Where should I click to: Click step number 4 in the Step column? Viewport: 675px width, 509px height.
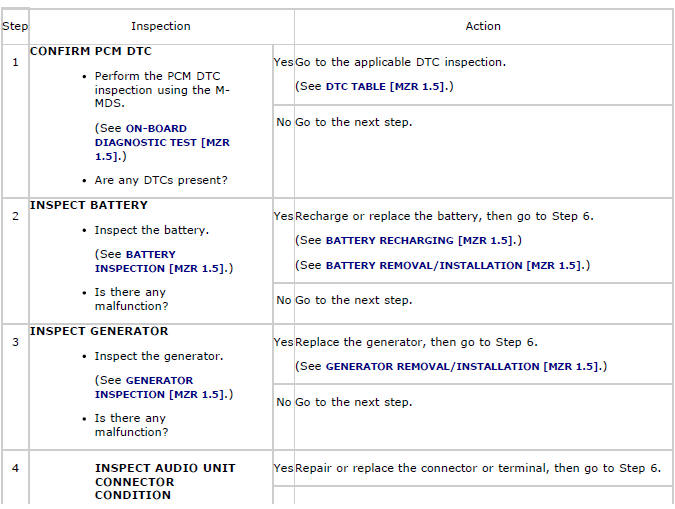[x=15, y=468]
